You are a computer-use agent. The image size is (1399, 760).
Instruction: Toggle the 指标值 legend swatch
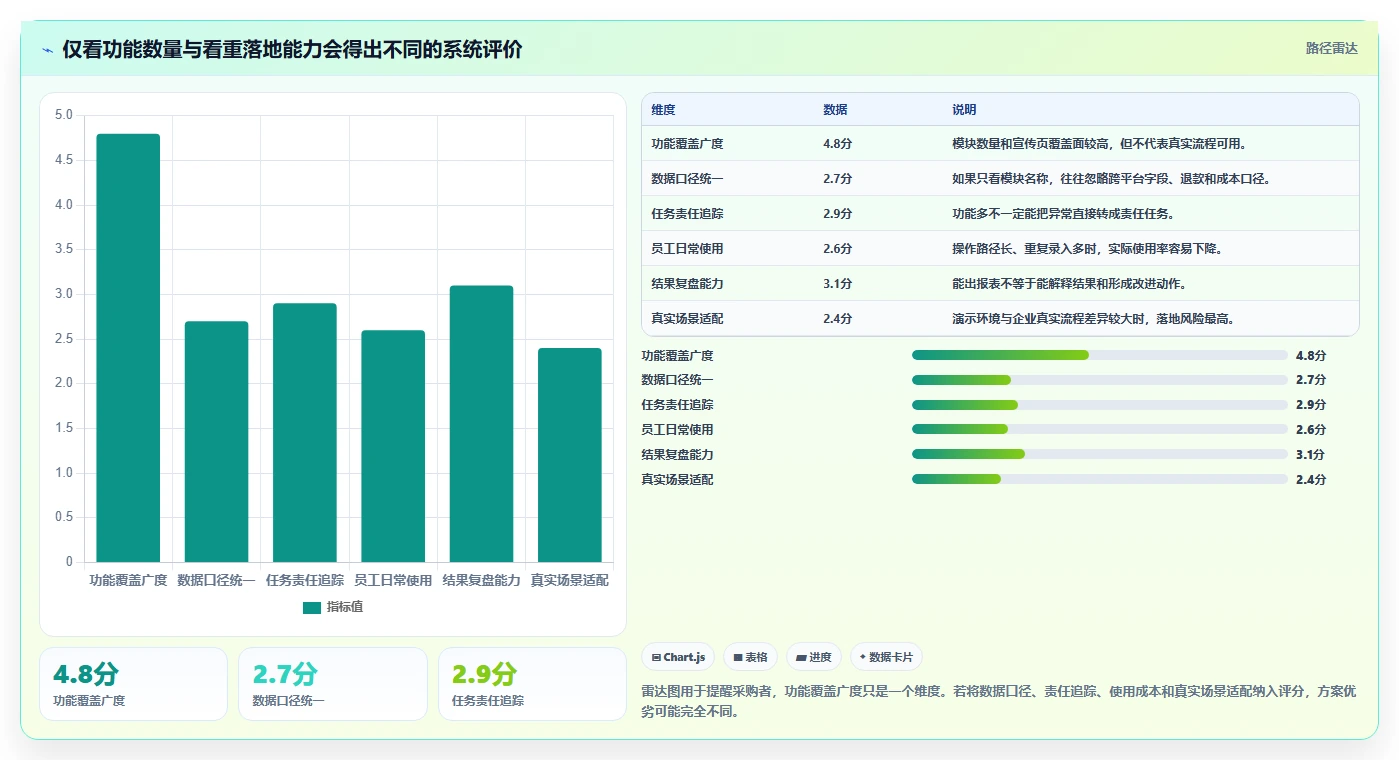312,607
